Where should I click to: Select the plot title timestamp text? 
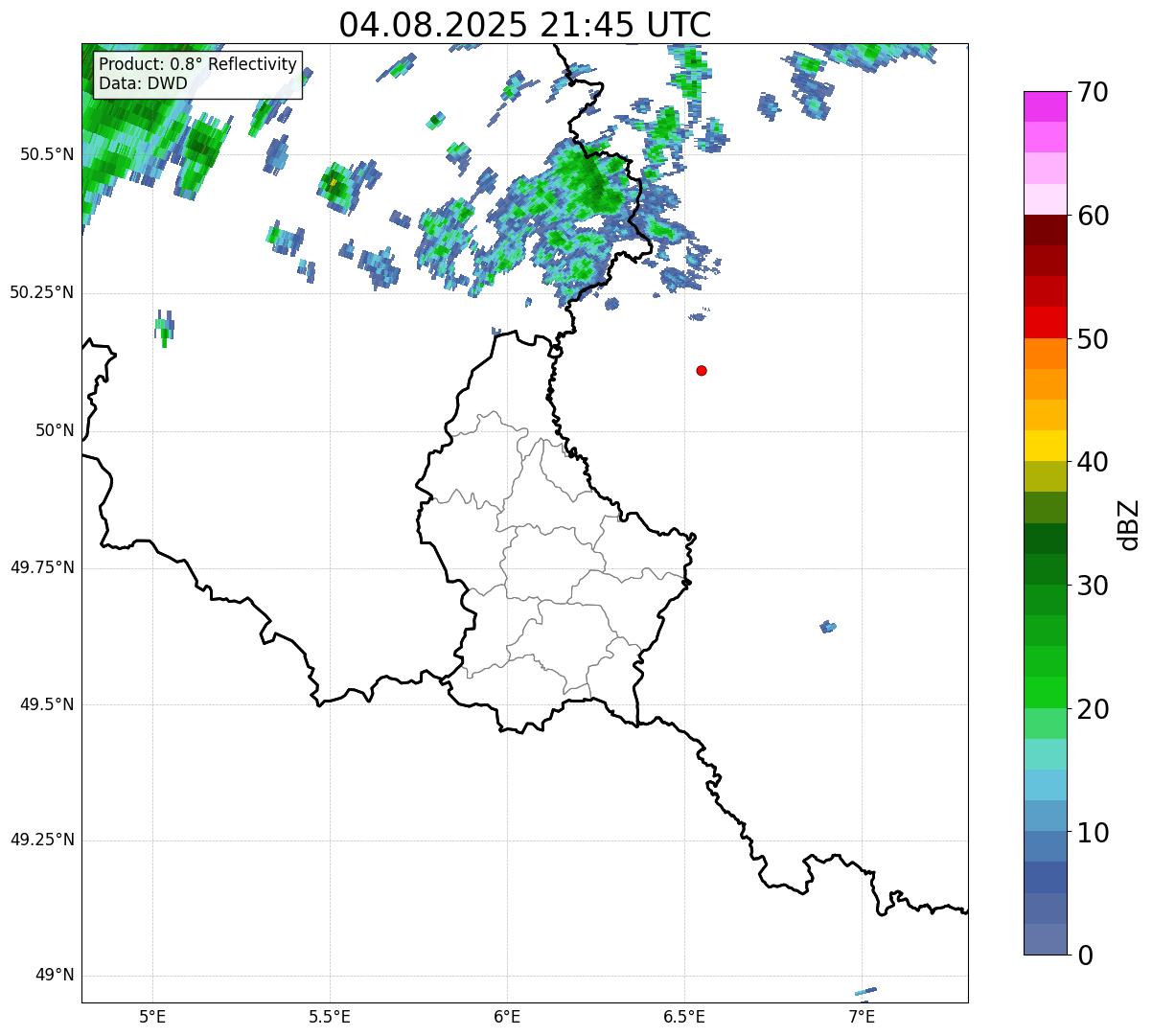pyautogui.click(x=525, y=25)
